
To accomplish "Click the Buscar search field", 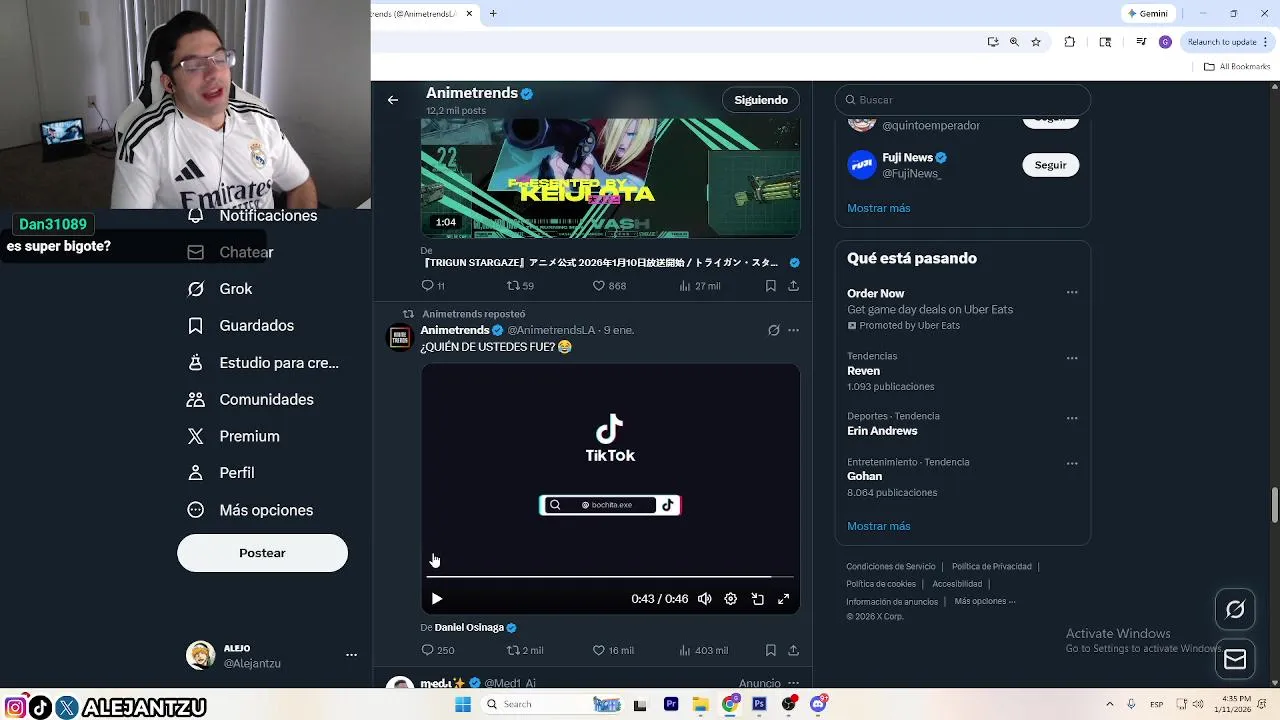I will pos(963,100).
